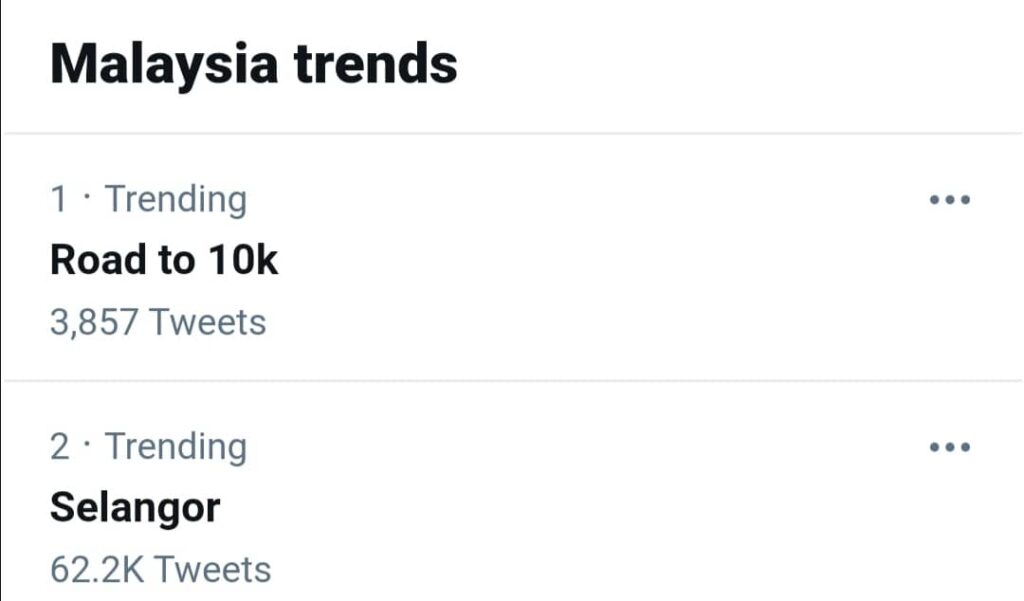The image size is (1024, 601).
Task: Click the word Malaysia in the heading
Action: point(164,64)
